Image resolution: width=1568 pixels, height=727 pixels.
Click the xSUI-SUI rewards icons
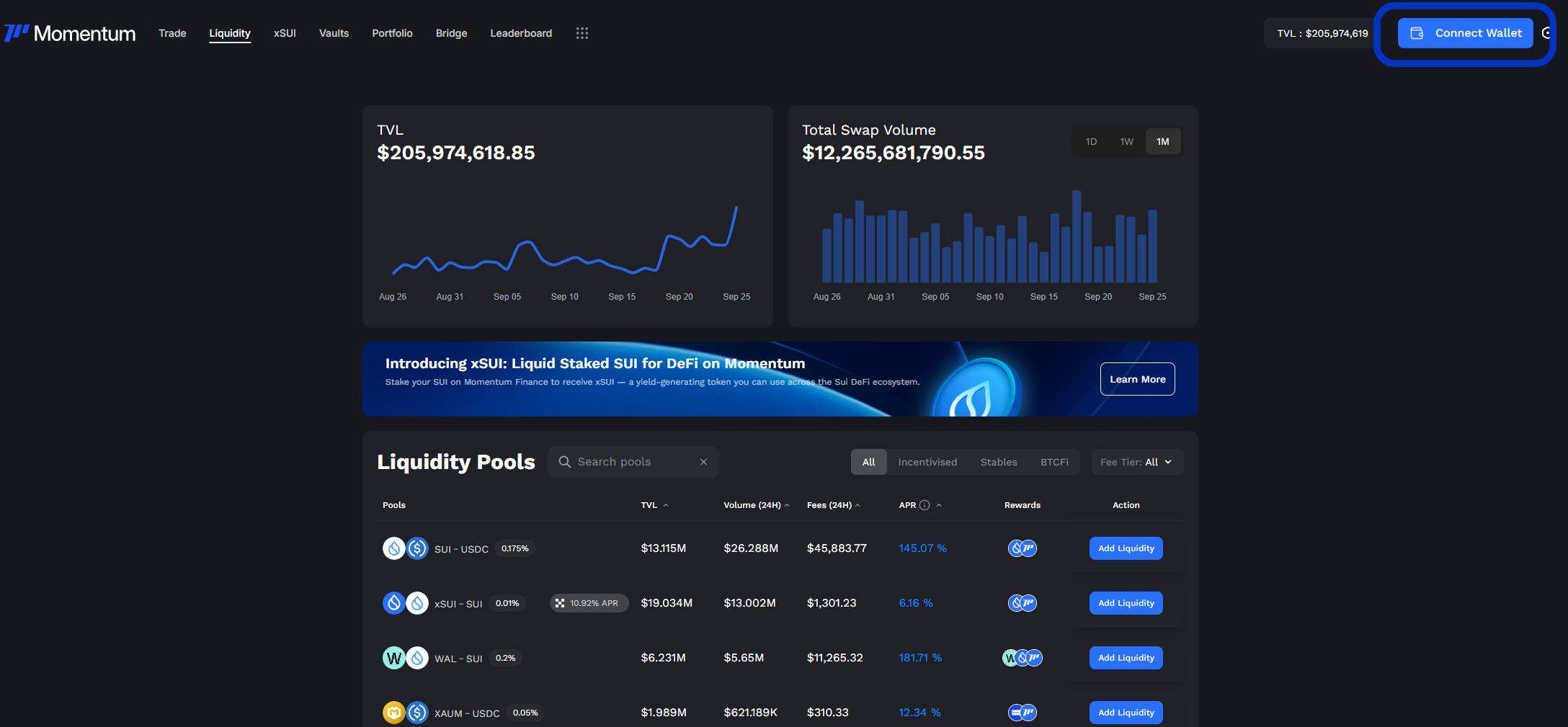pos(1022,603)
